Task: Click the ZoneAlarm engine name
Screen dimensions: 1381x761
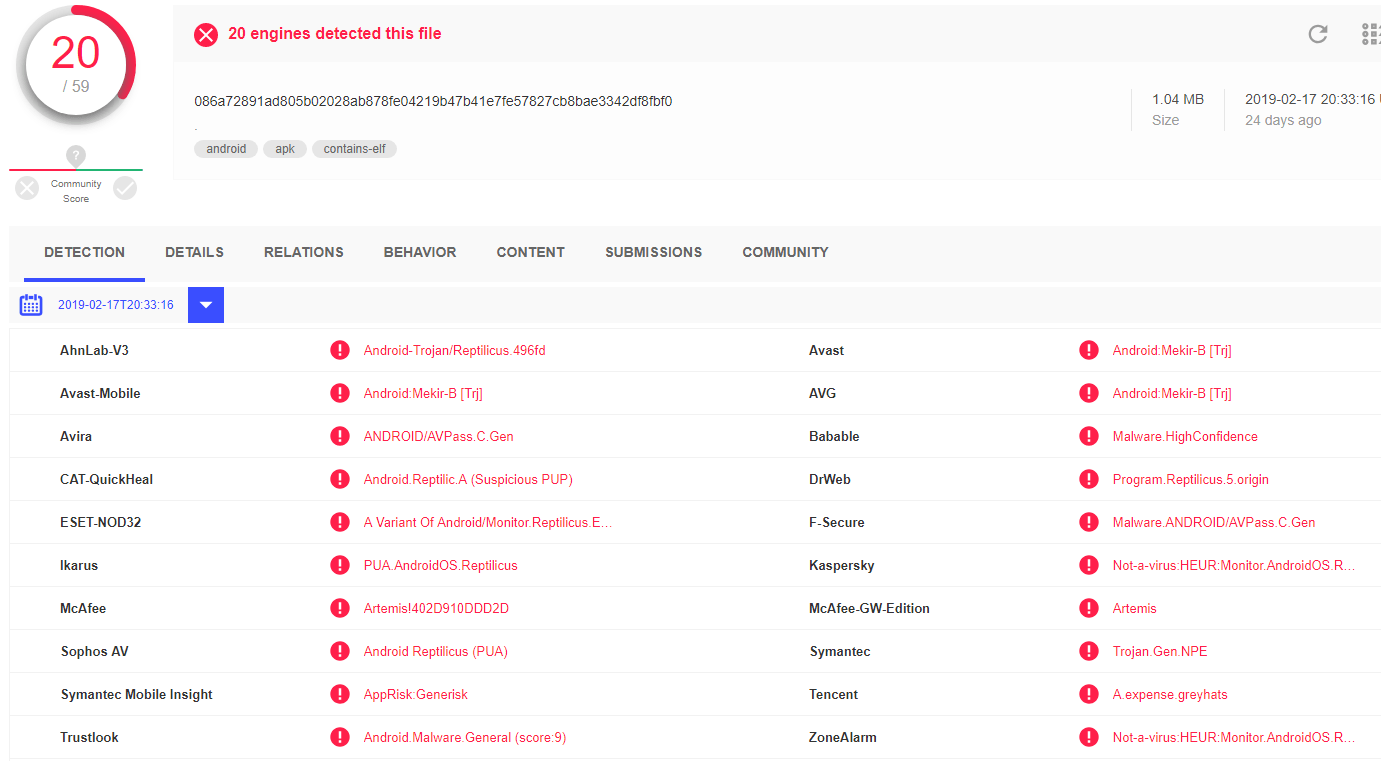Action: pyautogui.click(x=843, y=737)
